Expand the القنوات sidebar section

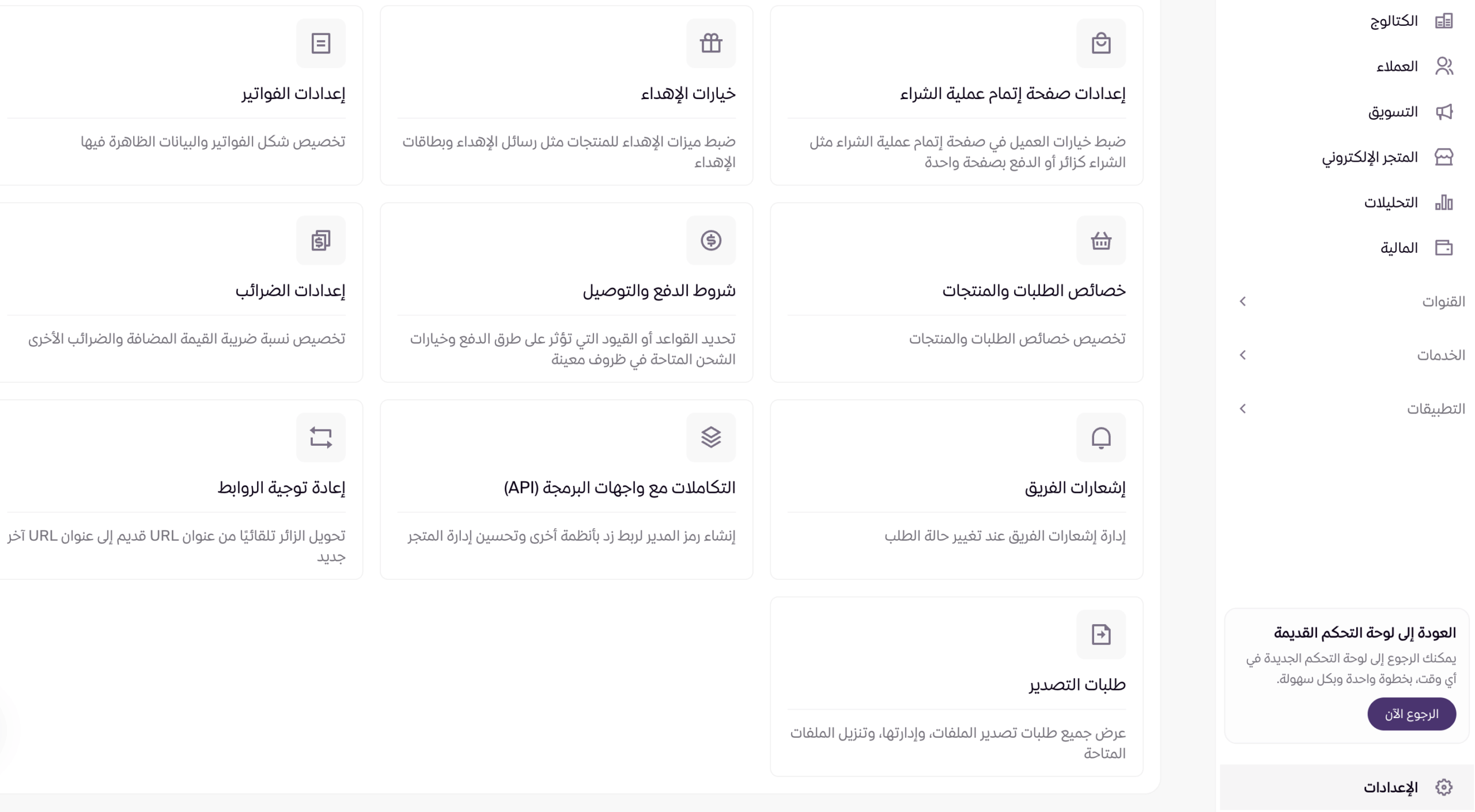tap(1243, 301)
